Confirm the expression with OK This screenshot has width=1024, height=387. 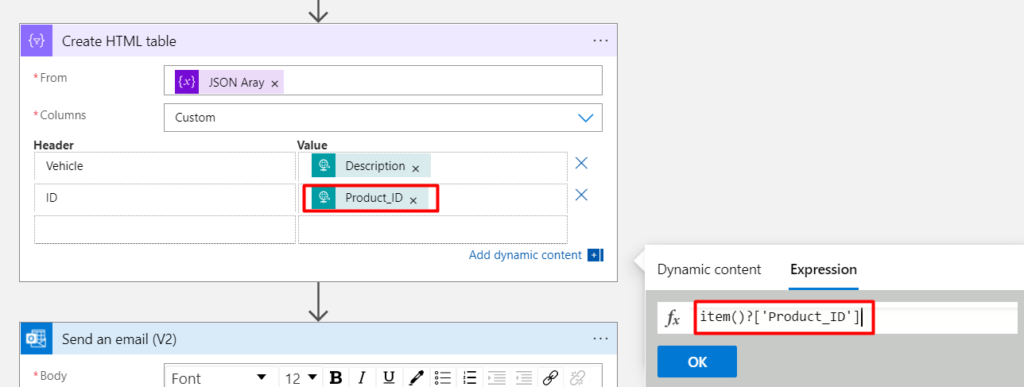tap(697, 362)
